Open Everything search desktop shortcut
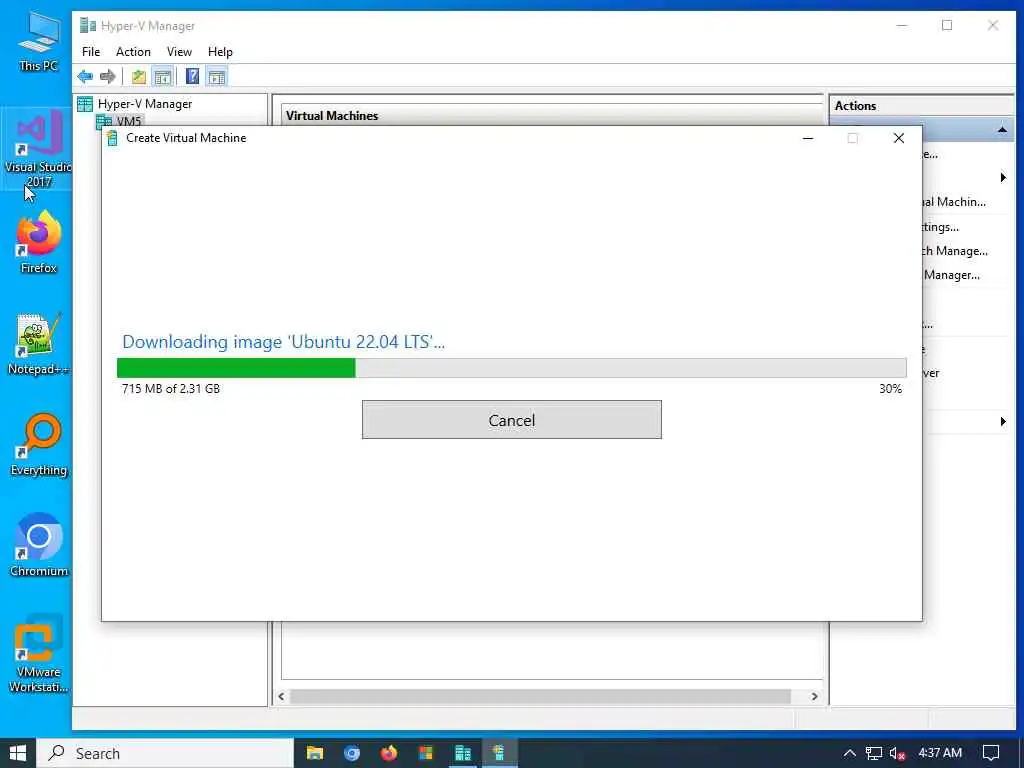The height and width of the screenshot is (768, 1024). 39,445
